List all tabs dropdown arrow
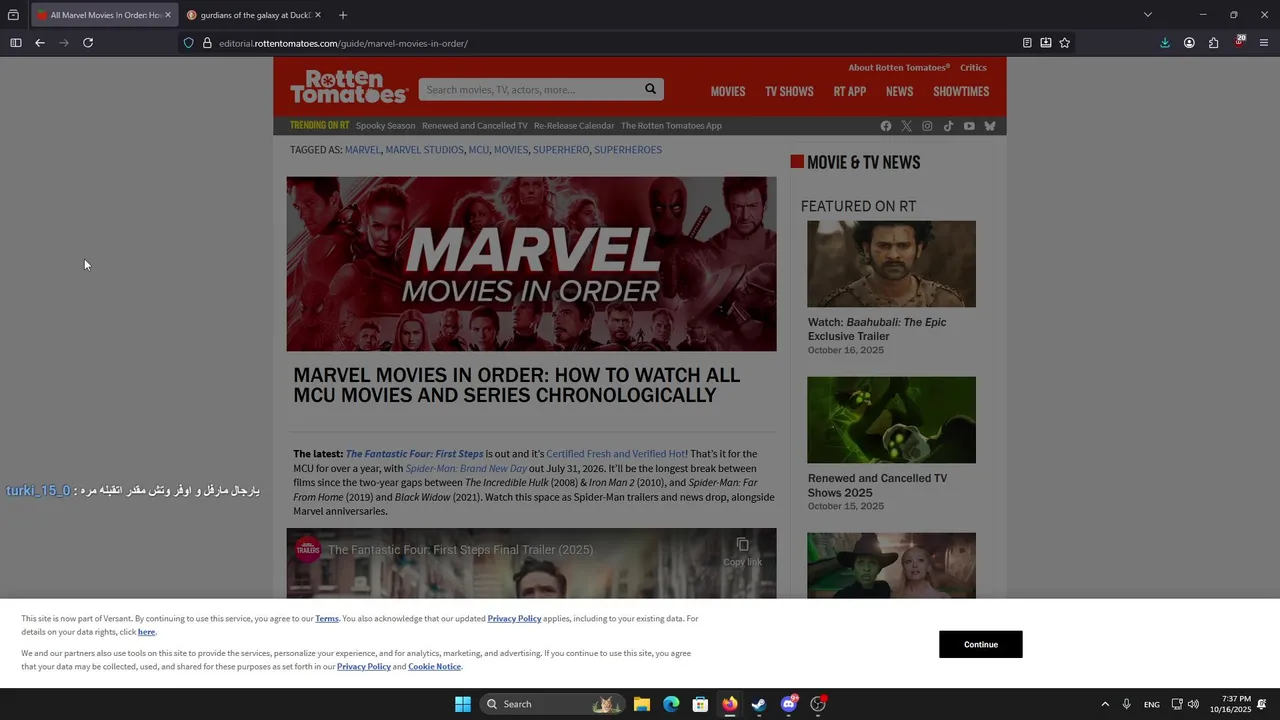 [1148, 15]
